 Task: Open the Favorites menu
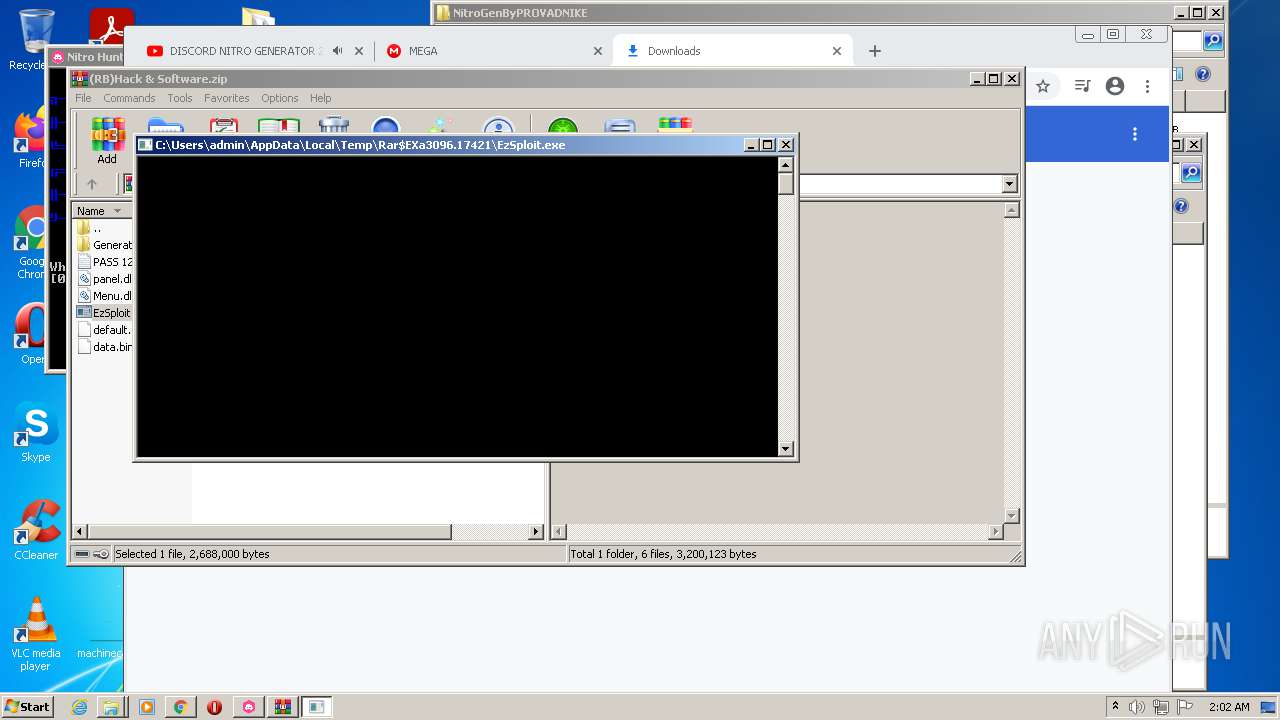coord(227,98)
